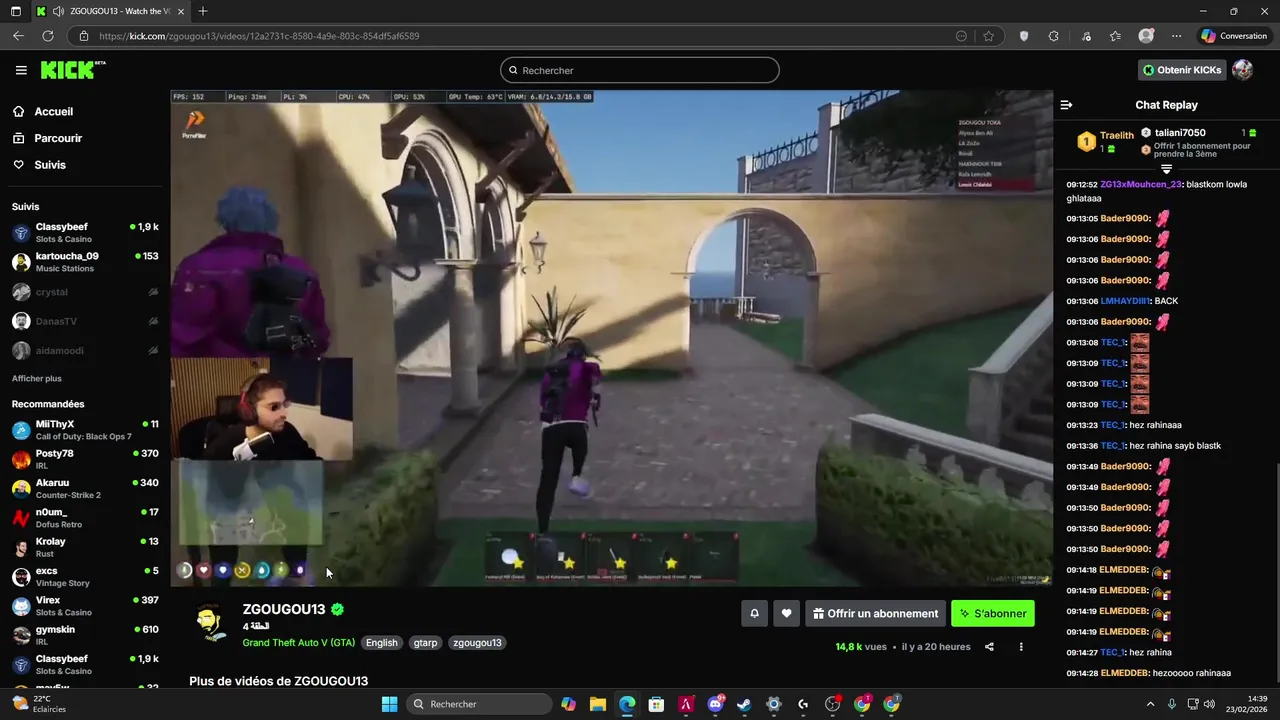
Task: Open Parcourir in the sidebar
Action: [x=58, y=138]
